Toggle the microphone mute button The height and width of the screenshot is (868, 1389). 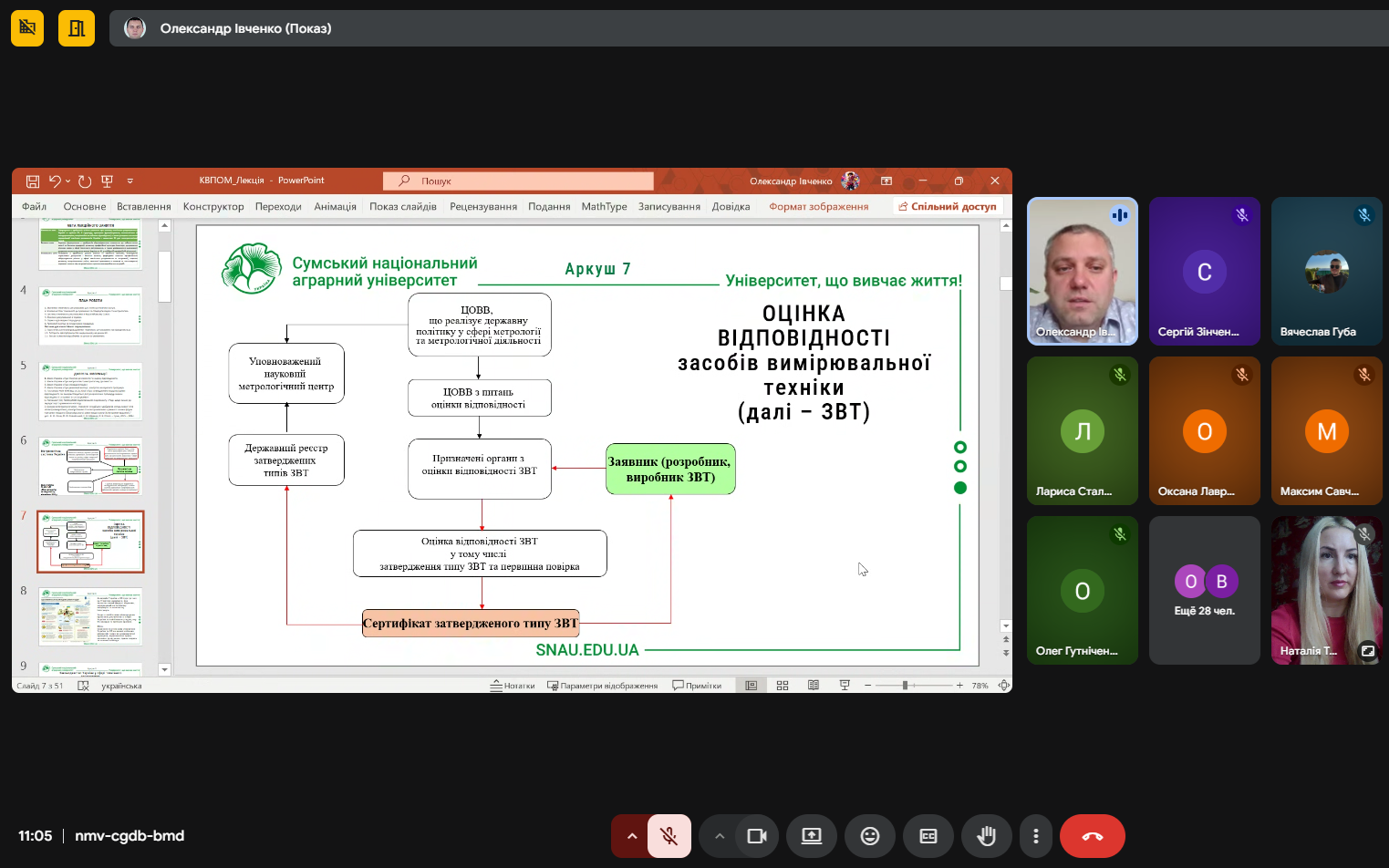pyautogui.click(x=669, y=836)
